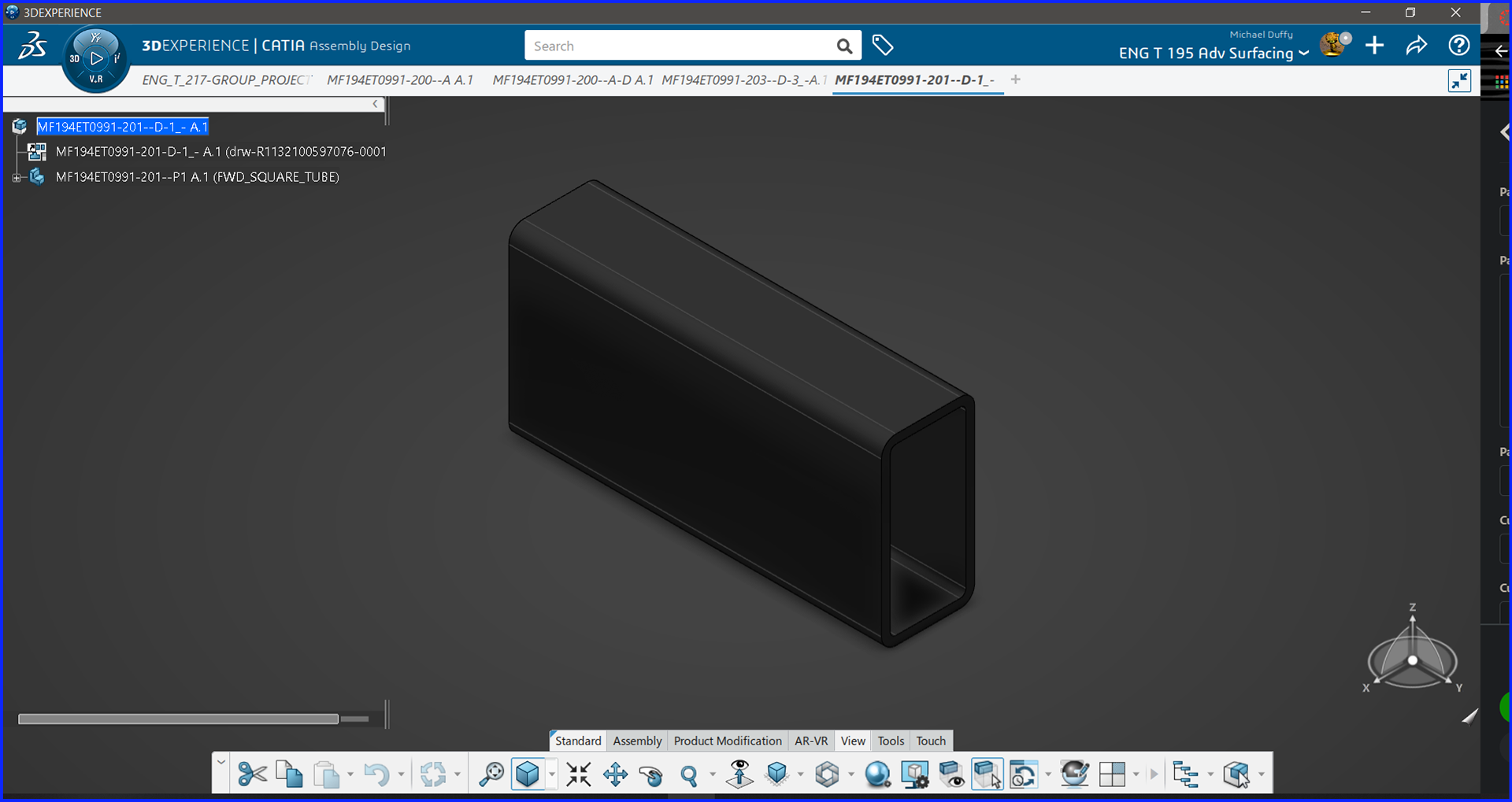Viewport: 1512px width, 802px height.
Task: Open the view mode hexagon dropdown arrow
Action: [851, 774]
